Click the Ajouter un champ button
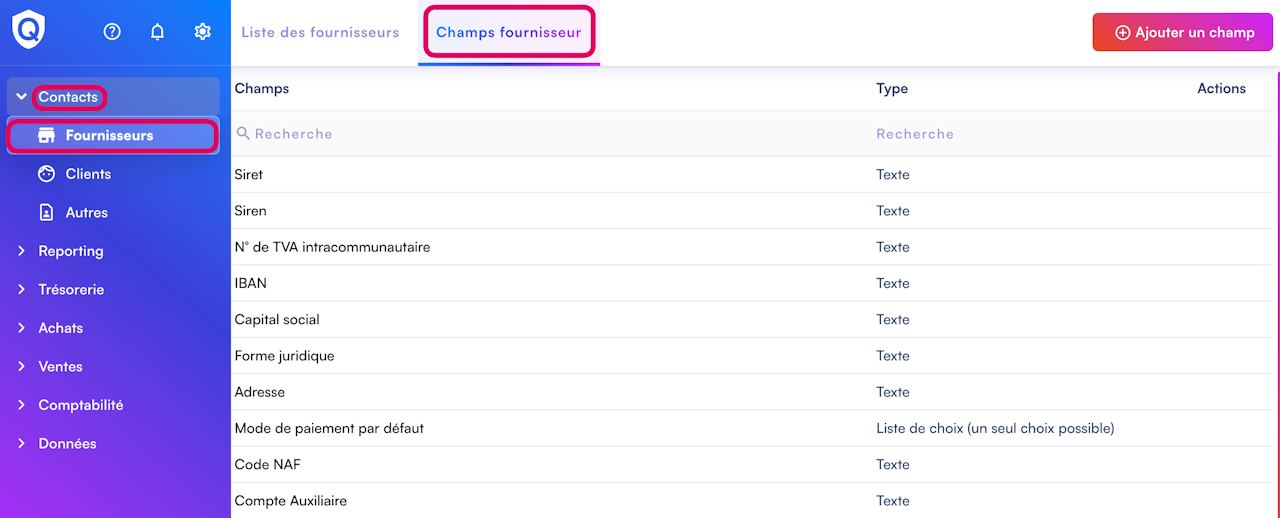Viewport: 1280px width, 518px height. [1183, 32]
